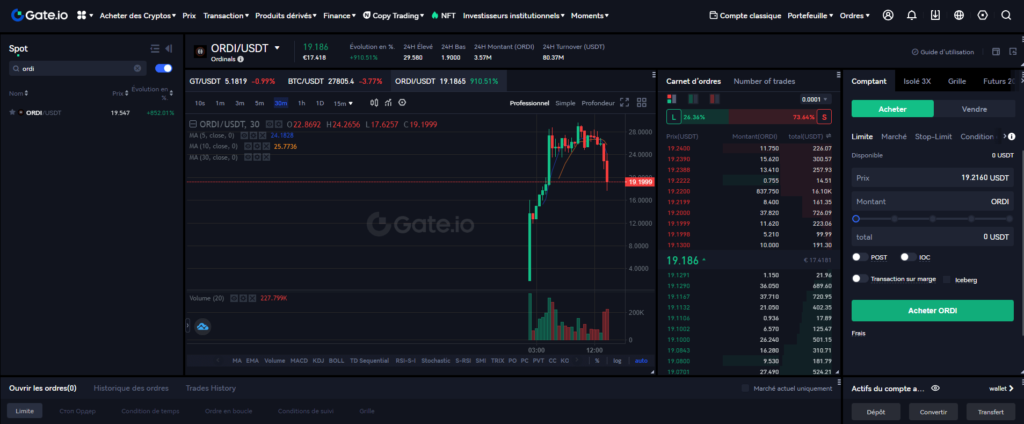Image resolution: width=1024 pixels, height=424 pixels.
Task: Toggle the blue switch in Spot panel
Action: coord(164,68)
